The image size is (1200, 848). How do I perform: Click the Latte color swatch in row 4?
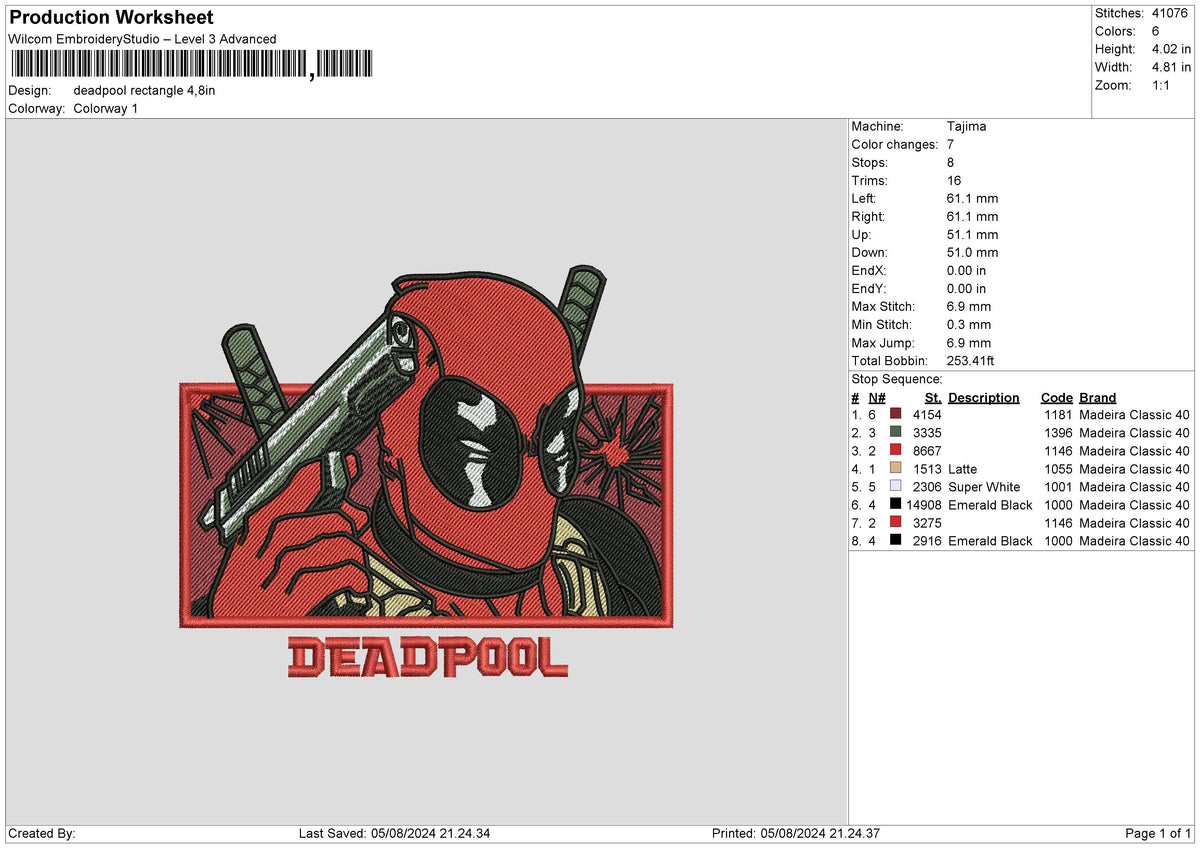click(x=897, y=469)
